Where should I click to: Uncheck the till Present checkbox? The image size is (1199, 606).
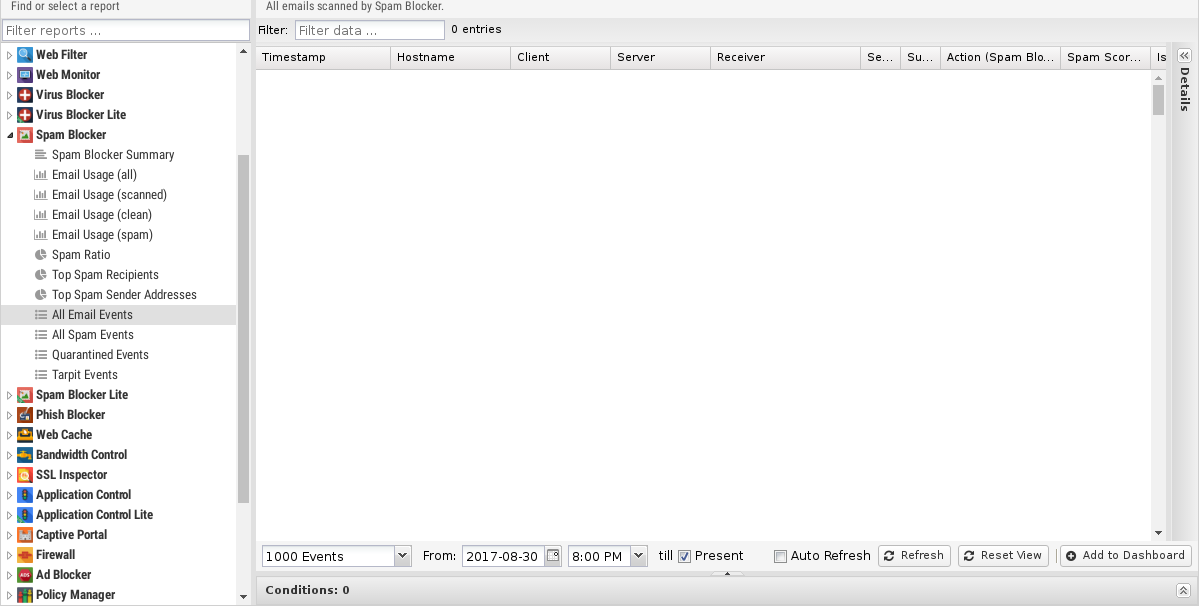click(685, 556)
